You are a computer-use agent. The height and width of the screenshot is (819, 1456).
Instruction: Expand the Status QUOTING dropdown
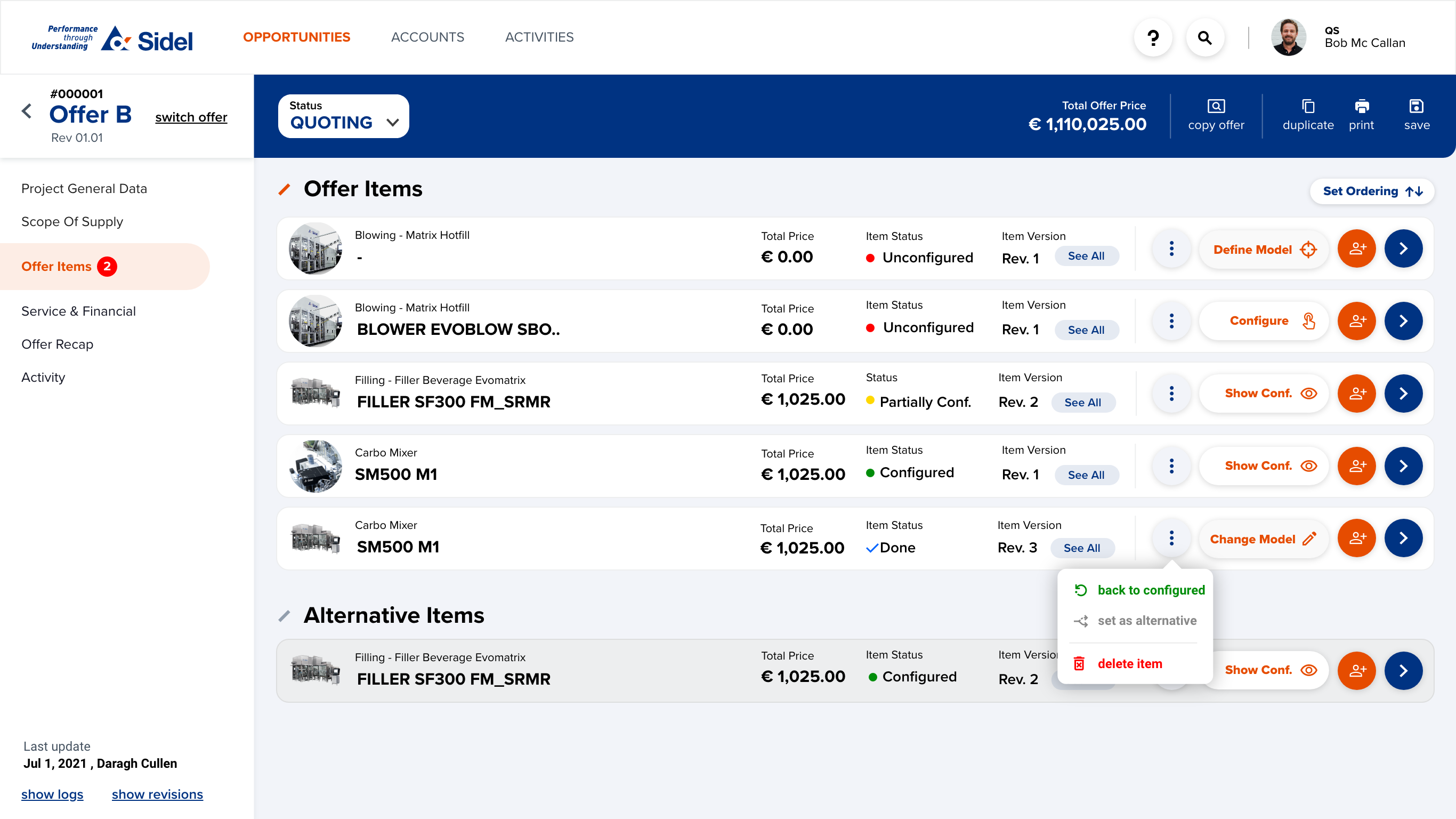[x=343, y=116]
